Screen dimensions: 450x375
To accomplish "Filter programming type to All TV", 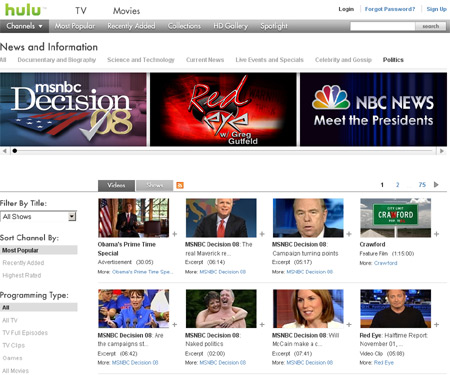I will click(10, 320).
